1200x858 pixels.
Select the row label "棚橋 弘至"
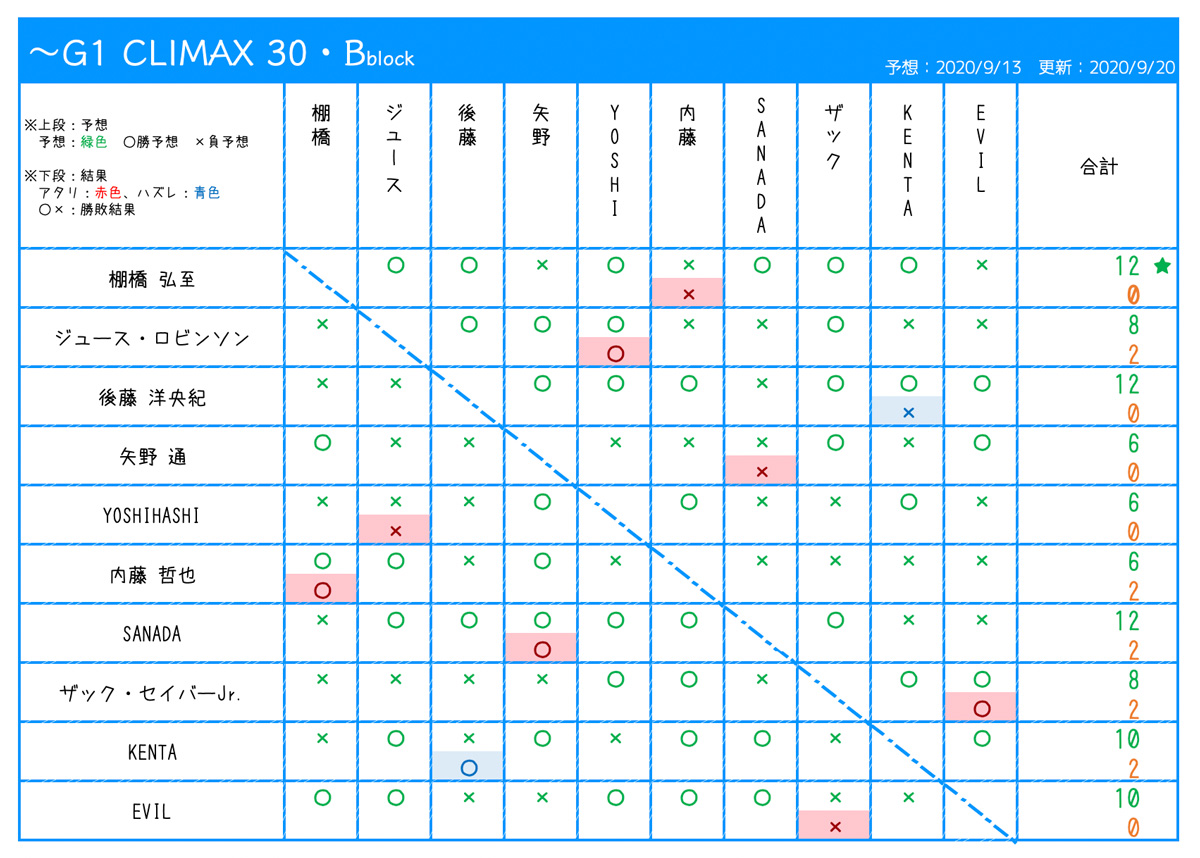tap(152, 280)
